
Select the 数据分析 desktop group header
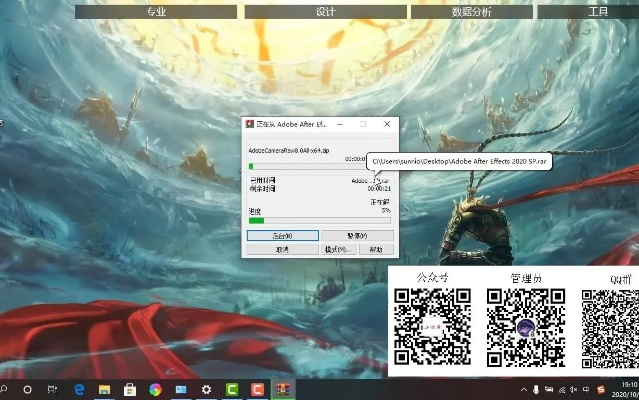click(x=472, y=12)
